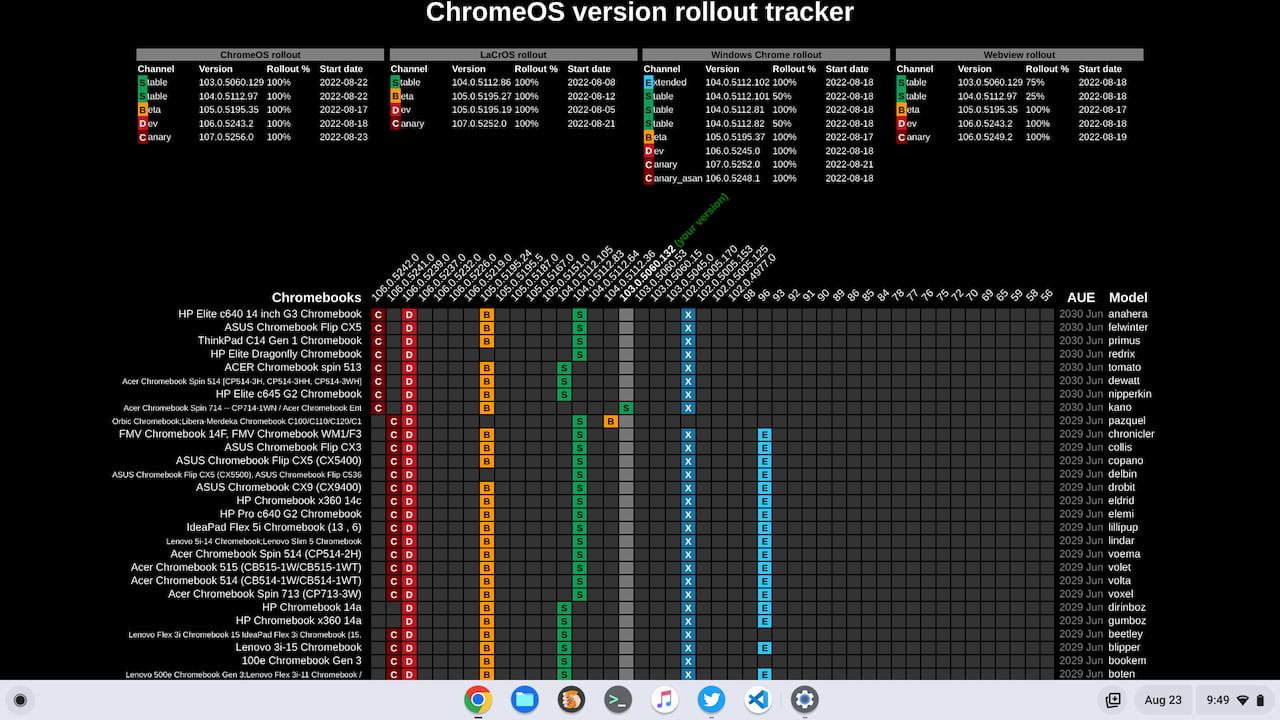The height and width of the screenshot is (720, 1280).
Task: Select ThinkPad C14 Gen 1 Chromebook
Action: coord(279,341)
